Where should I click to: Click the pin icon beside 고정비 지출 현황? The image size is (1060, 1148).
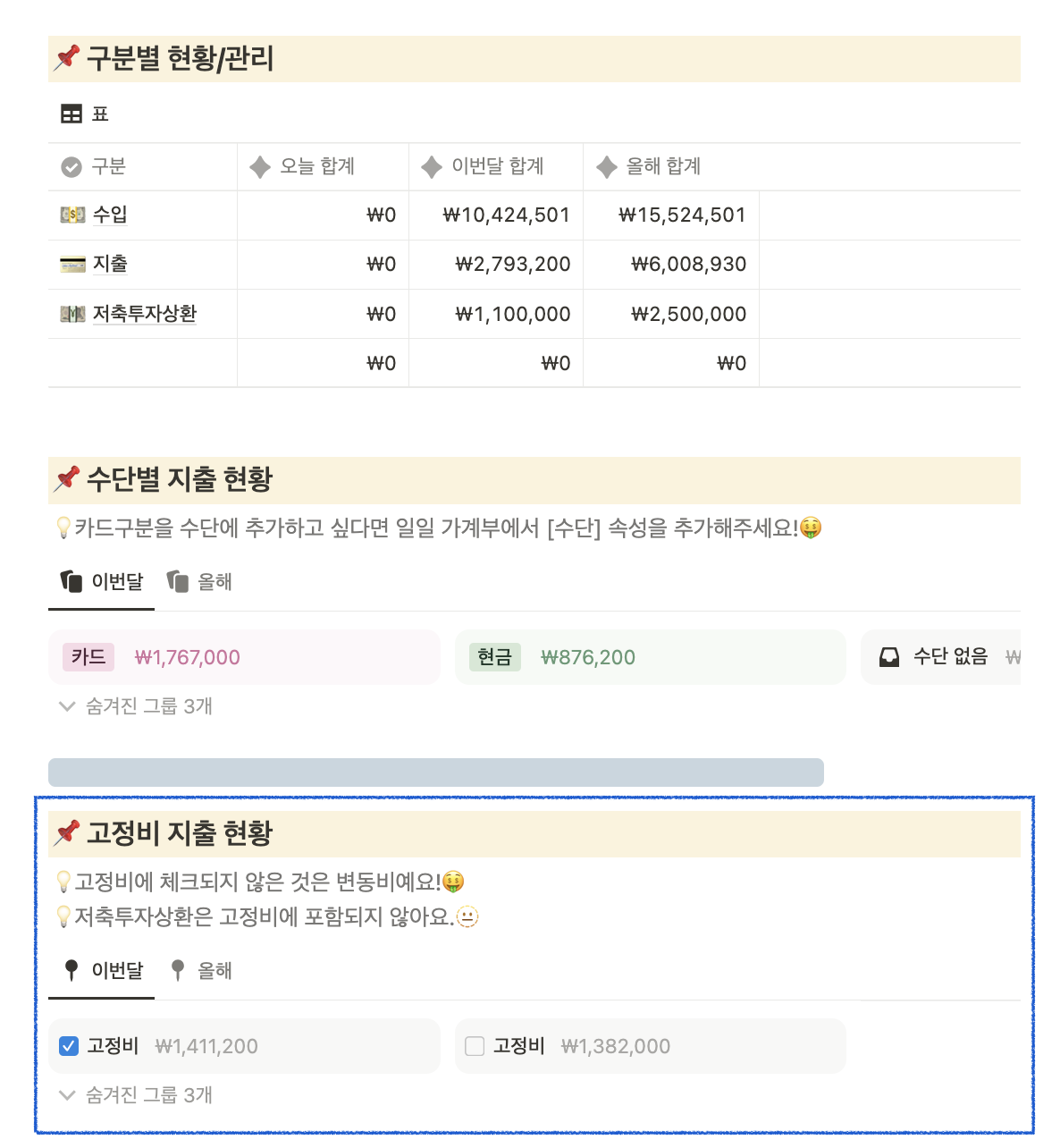coord(67,832)
